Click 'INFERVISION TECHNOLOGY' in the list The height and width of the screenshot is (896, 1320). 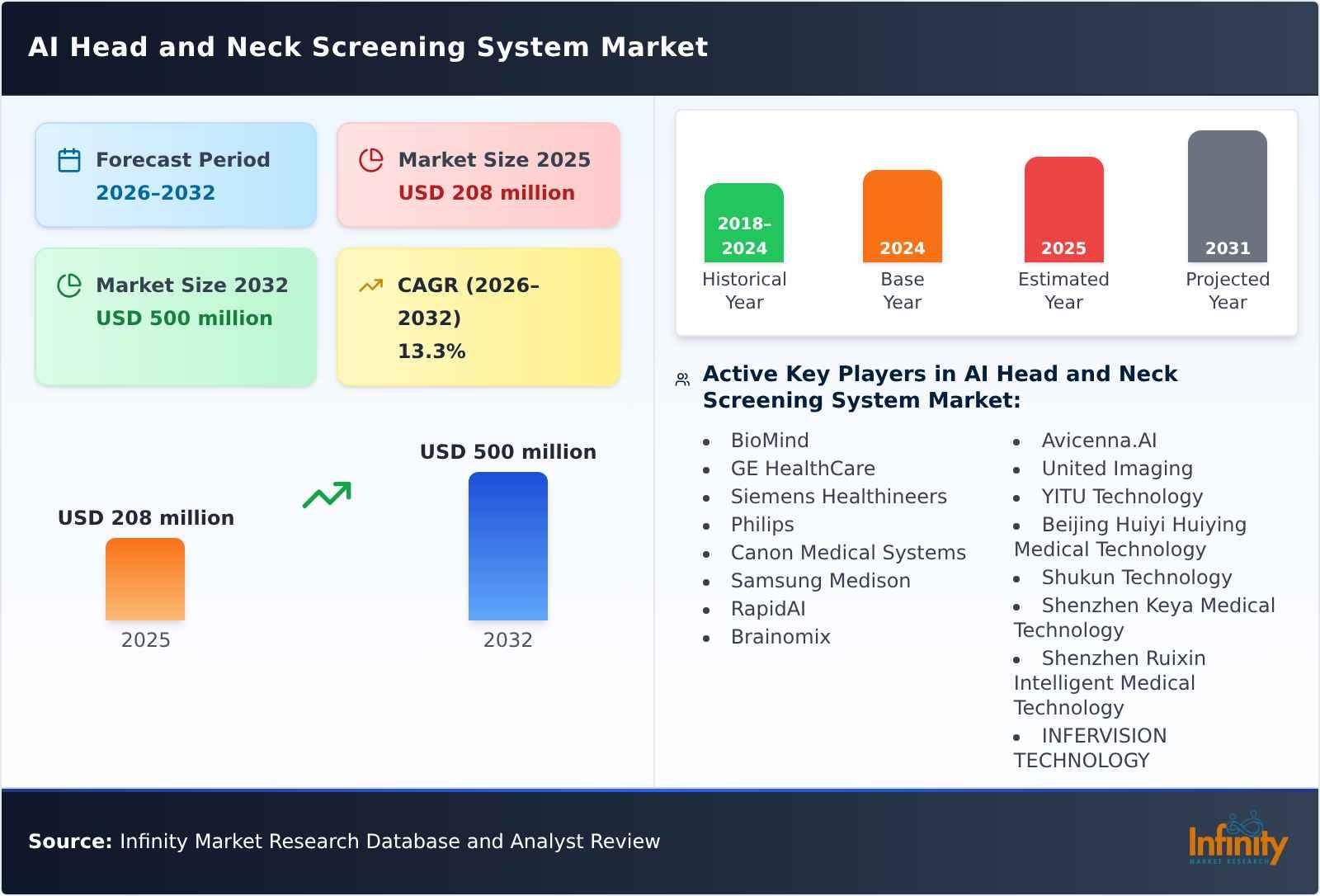[1091, 748]
